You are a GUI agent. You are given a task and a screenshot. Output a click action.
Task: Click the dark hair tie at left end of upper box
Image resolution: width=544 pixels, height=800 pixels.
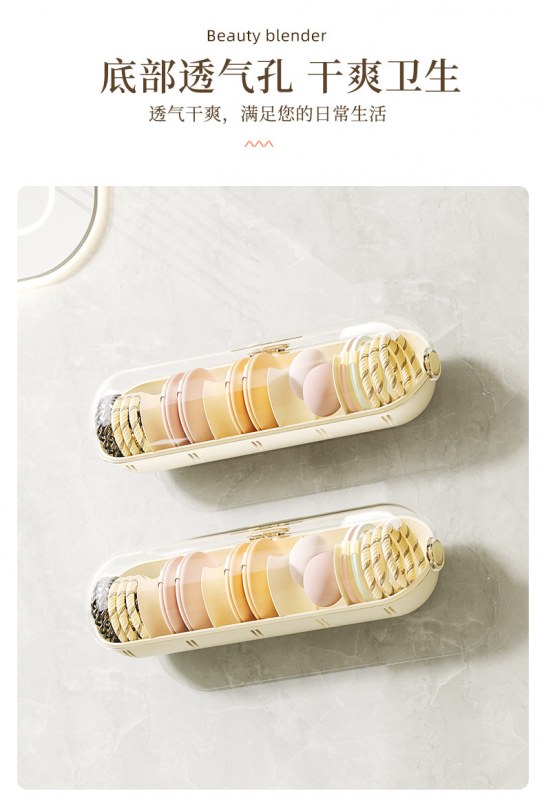pyautogui.click(x=106, y=427)
